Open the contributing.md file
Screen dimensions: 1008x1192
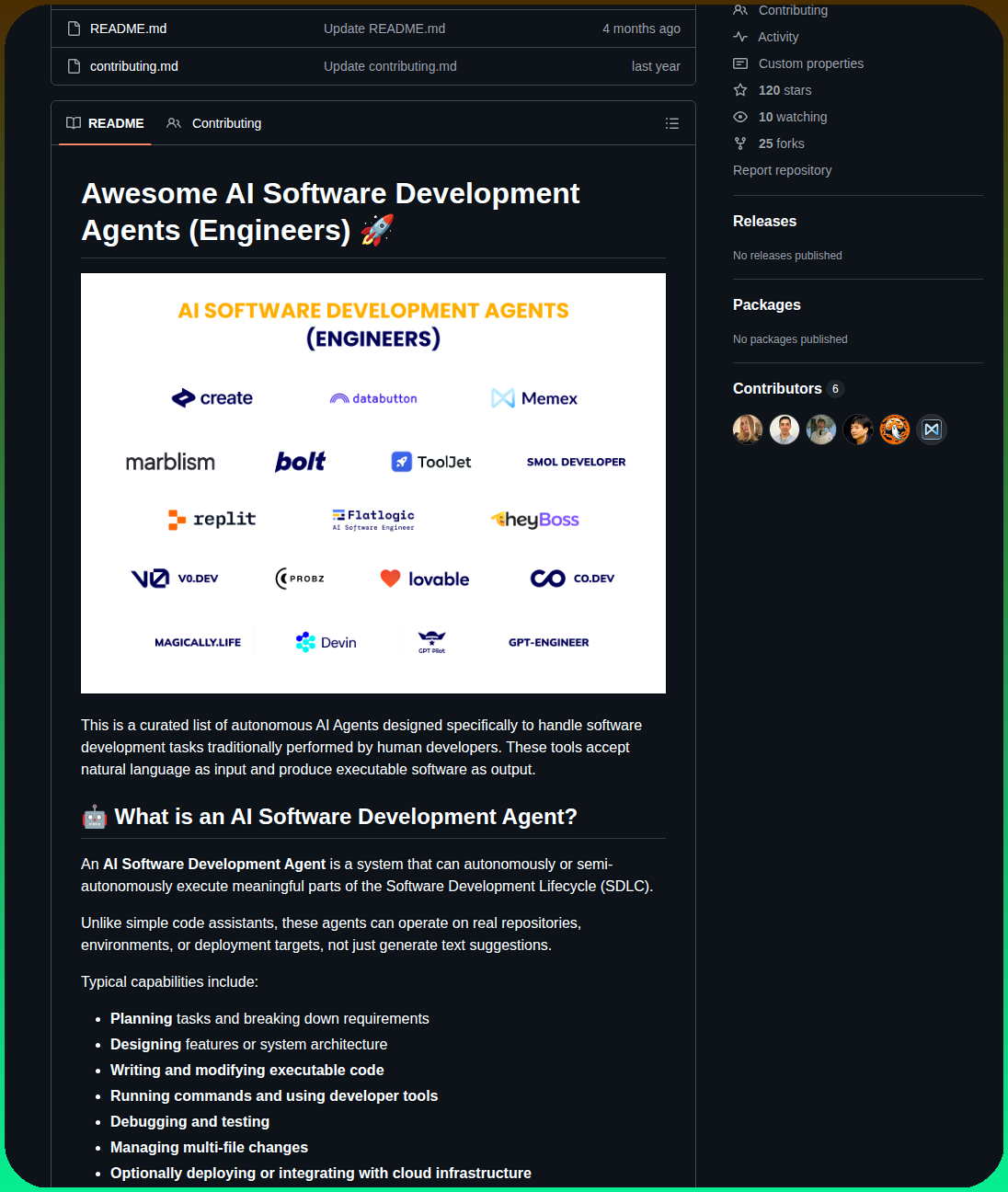coord(134,66)
